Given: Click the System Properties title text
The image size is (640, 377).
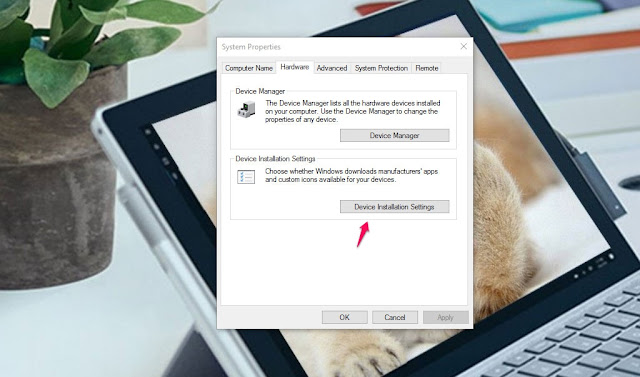Looking at the screenshot, I should (251, 47).
